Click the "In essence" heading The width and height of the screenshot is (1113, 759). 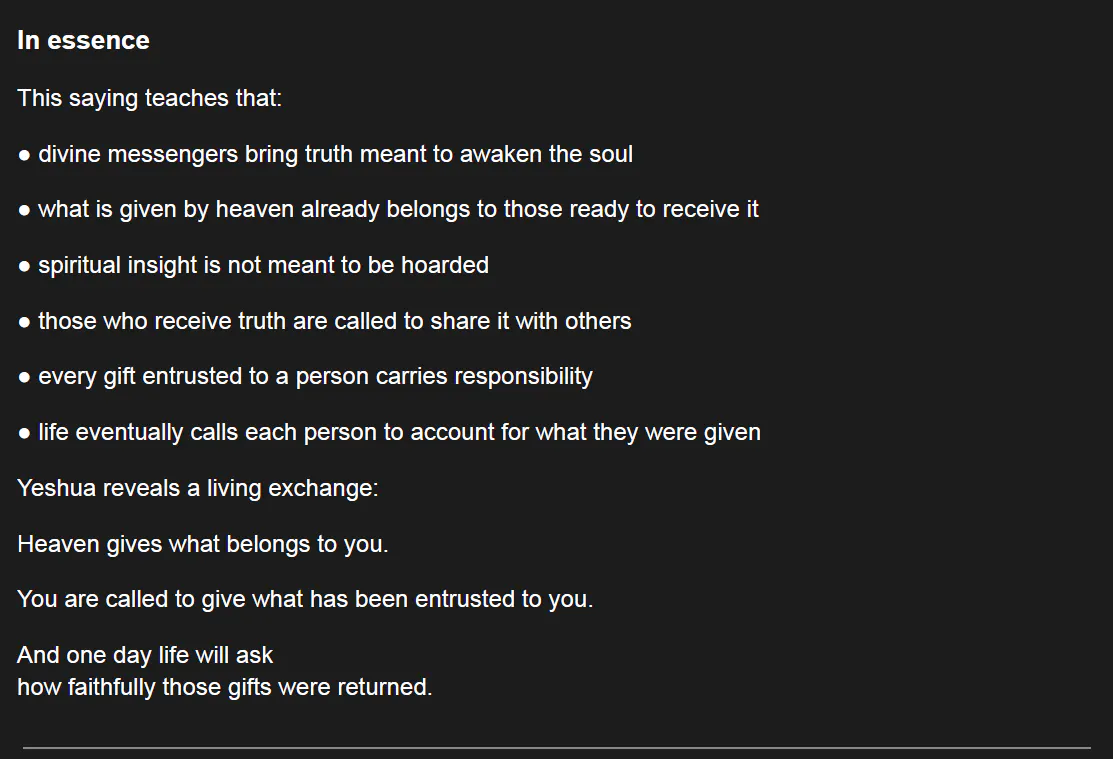pos(83,41)
